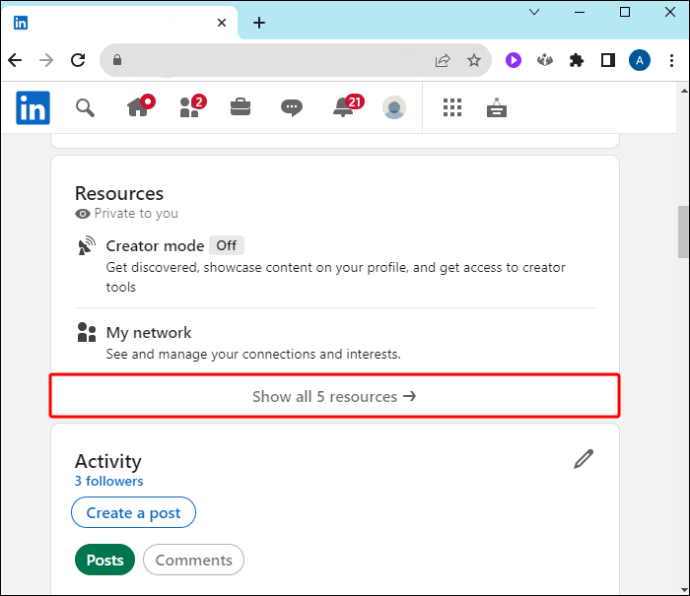The image size is (690, 596).
Task: Click the Post a job icon
Action: tap(497, 107)
